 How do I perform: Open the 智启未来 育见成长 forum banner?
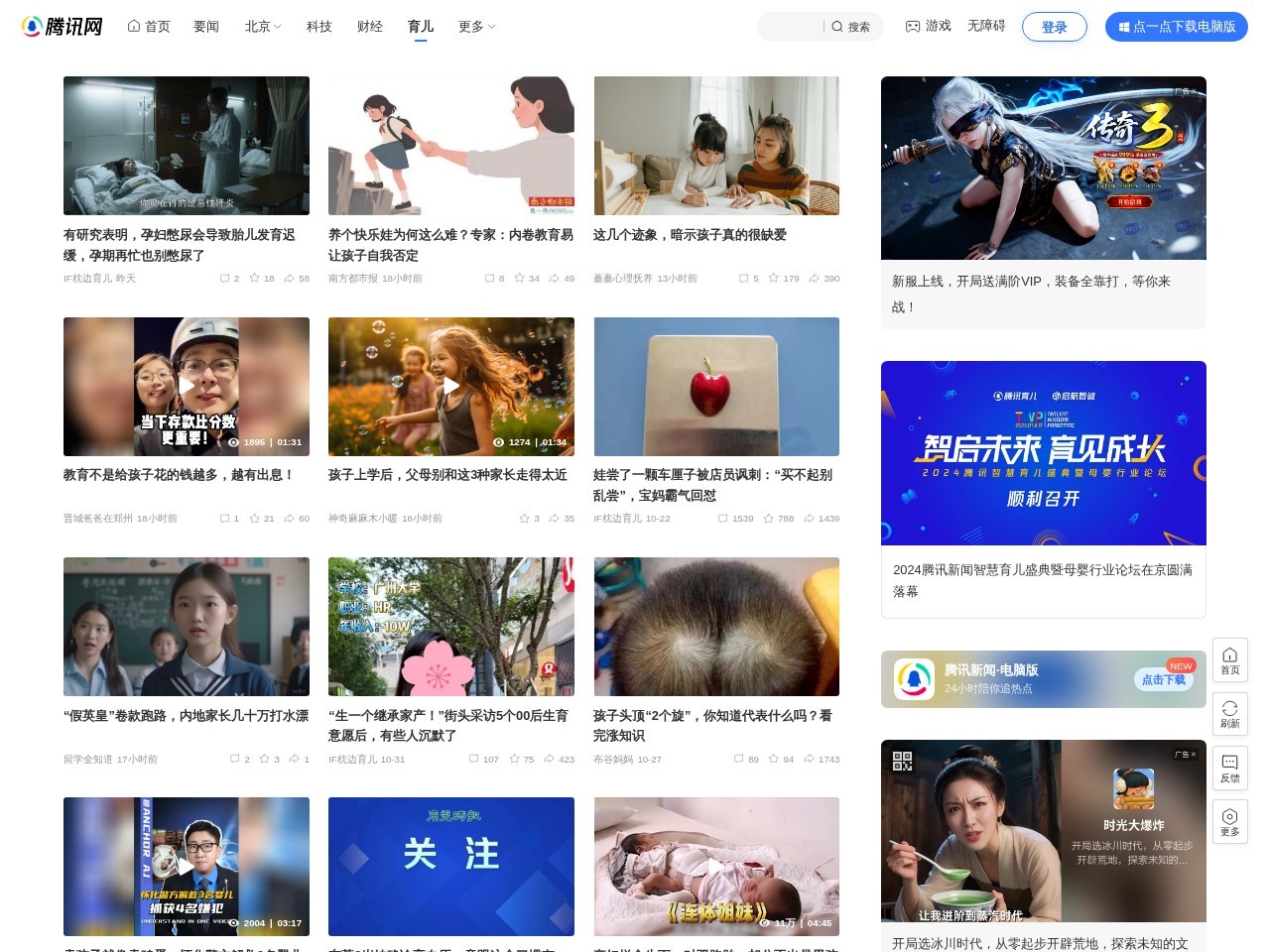tap(1044, 453)
